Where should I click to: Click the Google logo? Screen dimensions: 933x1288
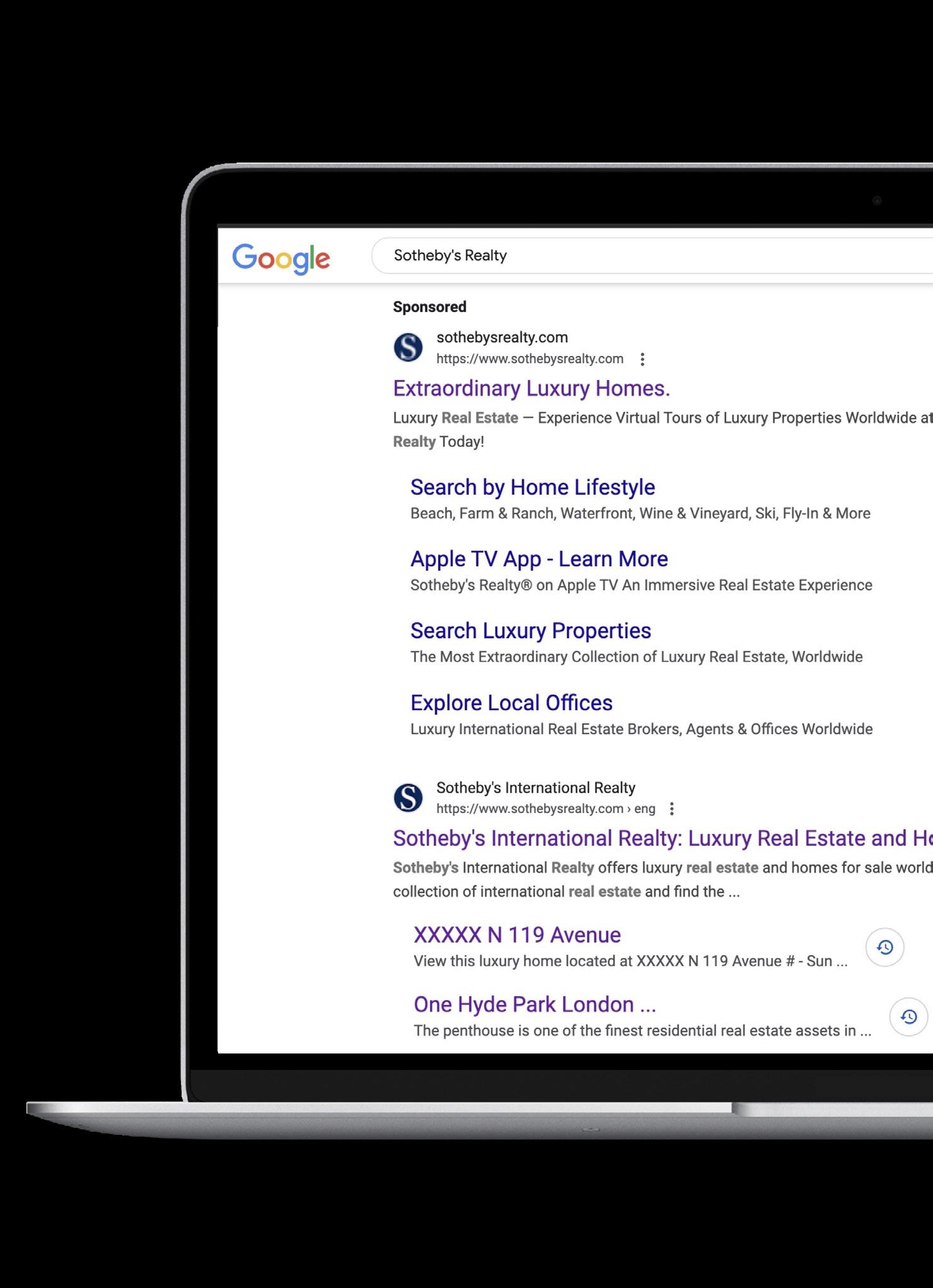pos(281,258)
